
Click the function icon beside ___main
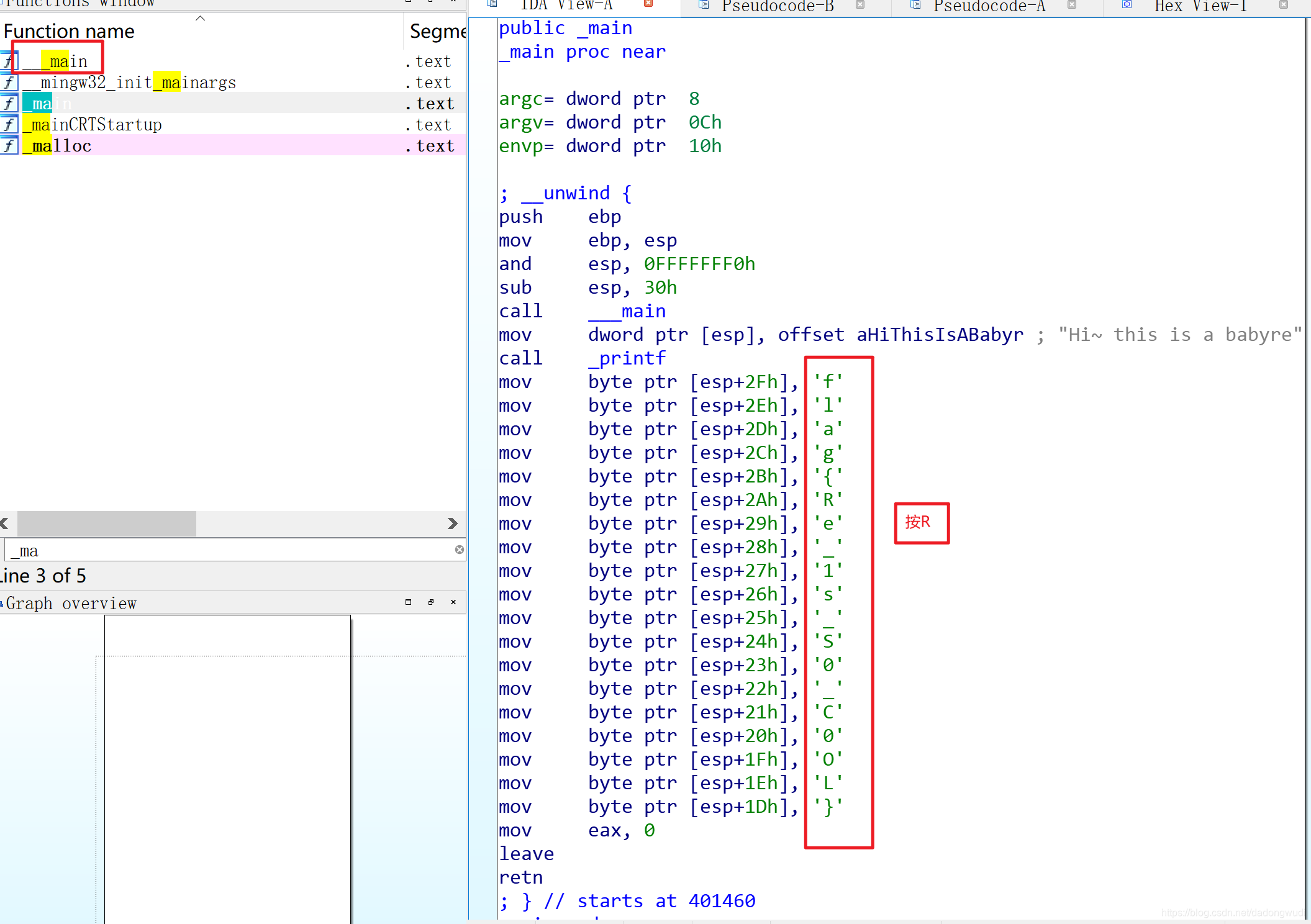[8, 61]
